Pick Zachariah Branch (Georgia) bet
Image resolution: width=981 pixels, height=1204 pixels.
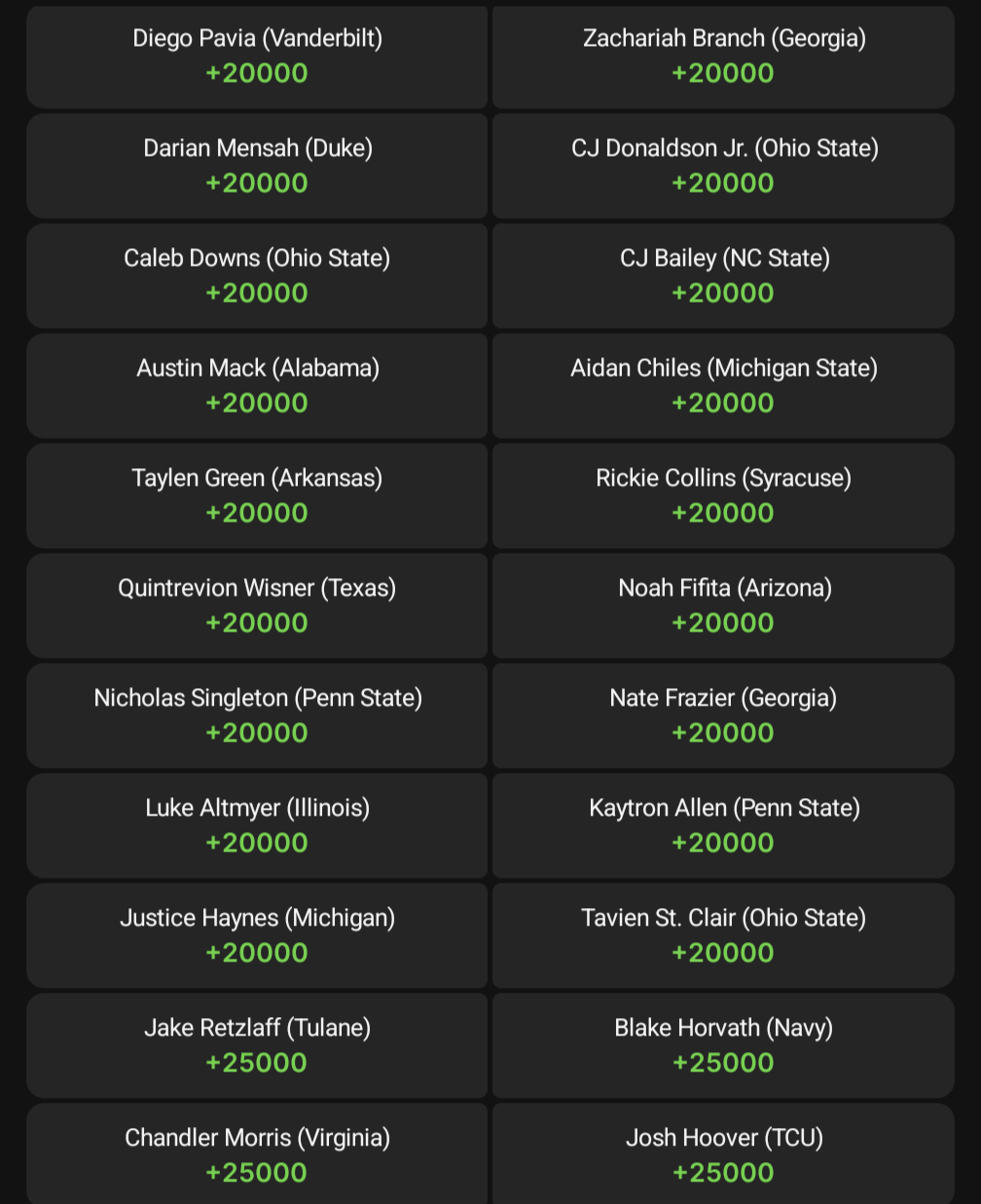723,56
